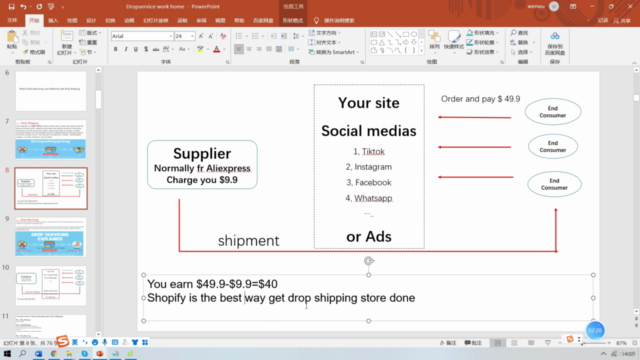The width and height of the screenshot is (640, 360).
Task: Click Reset slide button
Action: tap(89, 42)
